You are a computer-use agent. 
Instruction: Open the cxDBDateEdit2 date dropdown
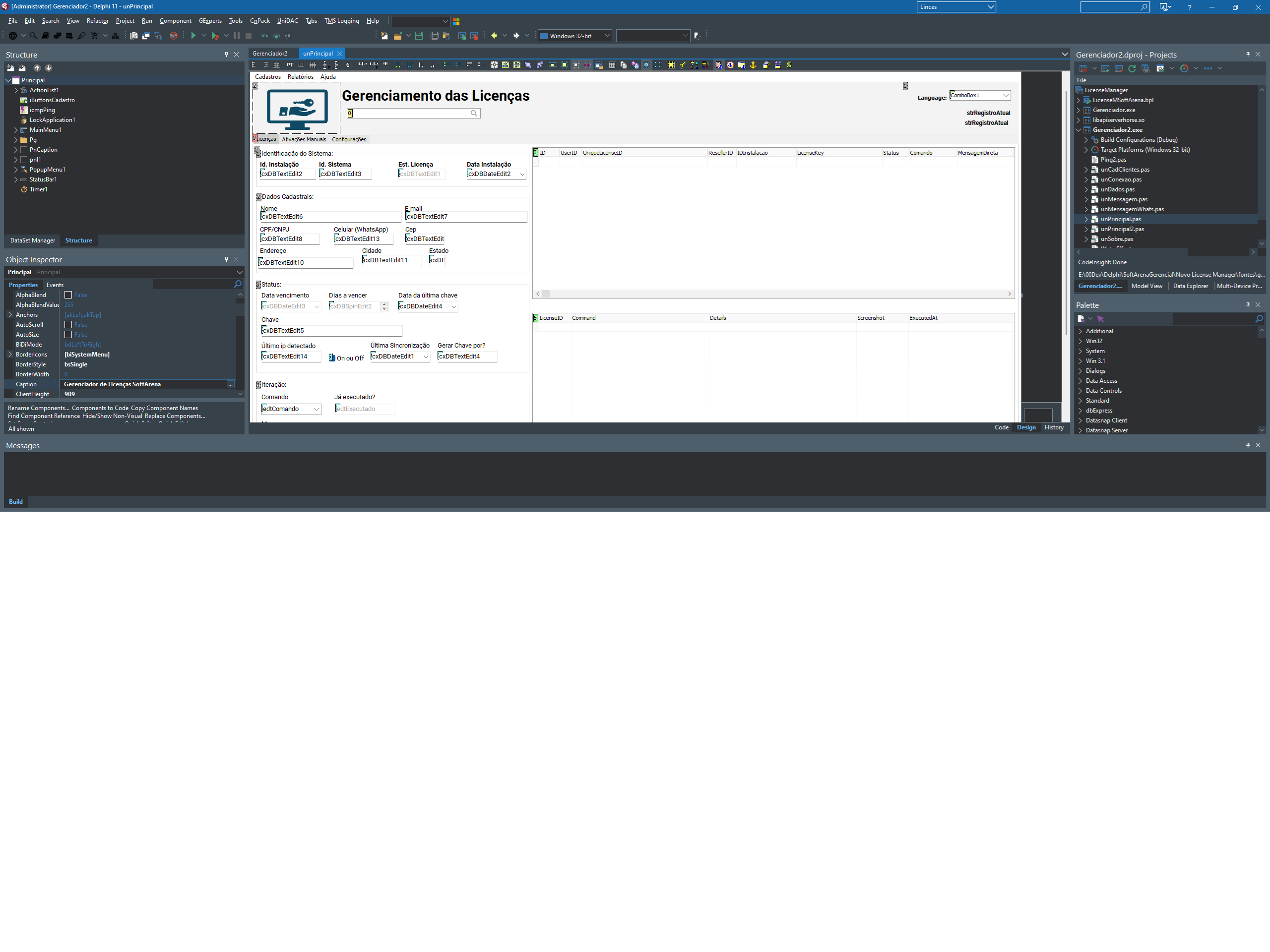(x=522, y=174)
